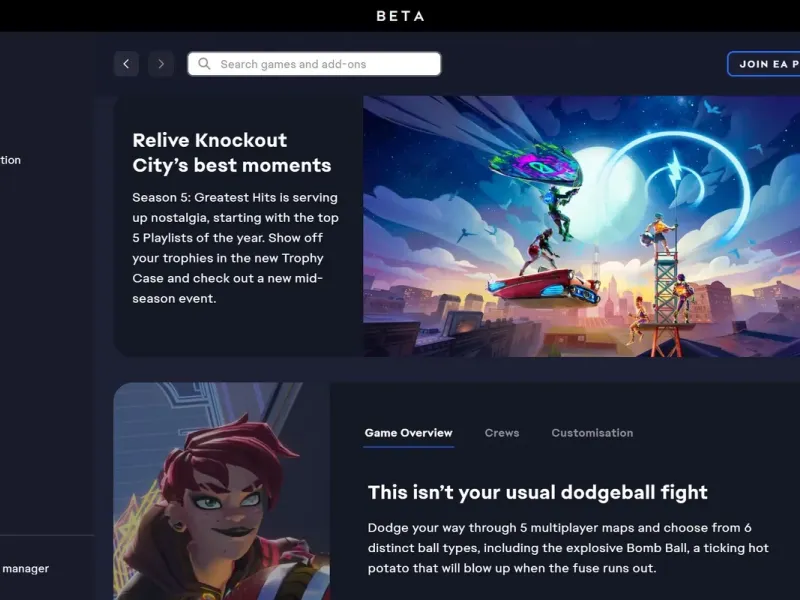The height and width of the screenshot is (600, 800).
Task: Click the Relive Knockout City's best moments heading
Action: click(x=232, y=153)
